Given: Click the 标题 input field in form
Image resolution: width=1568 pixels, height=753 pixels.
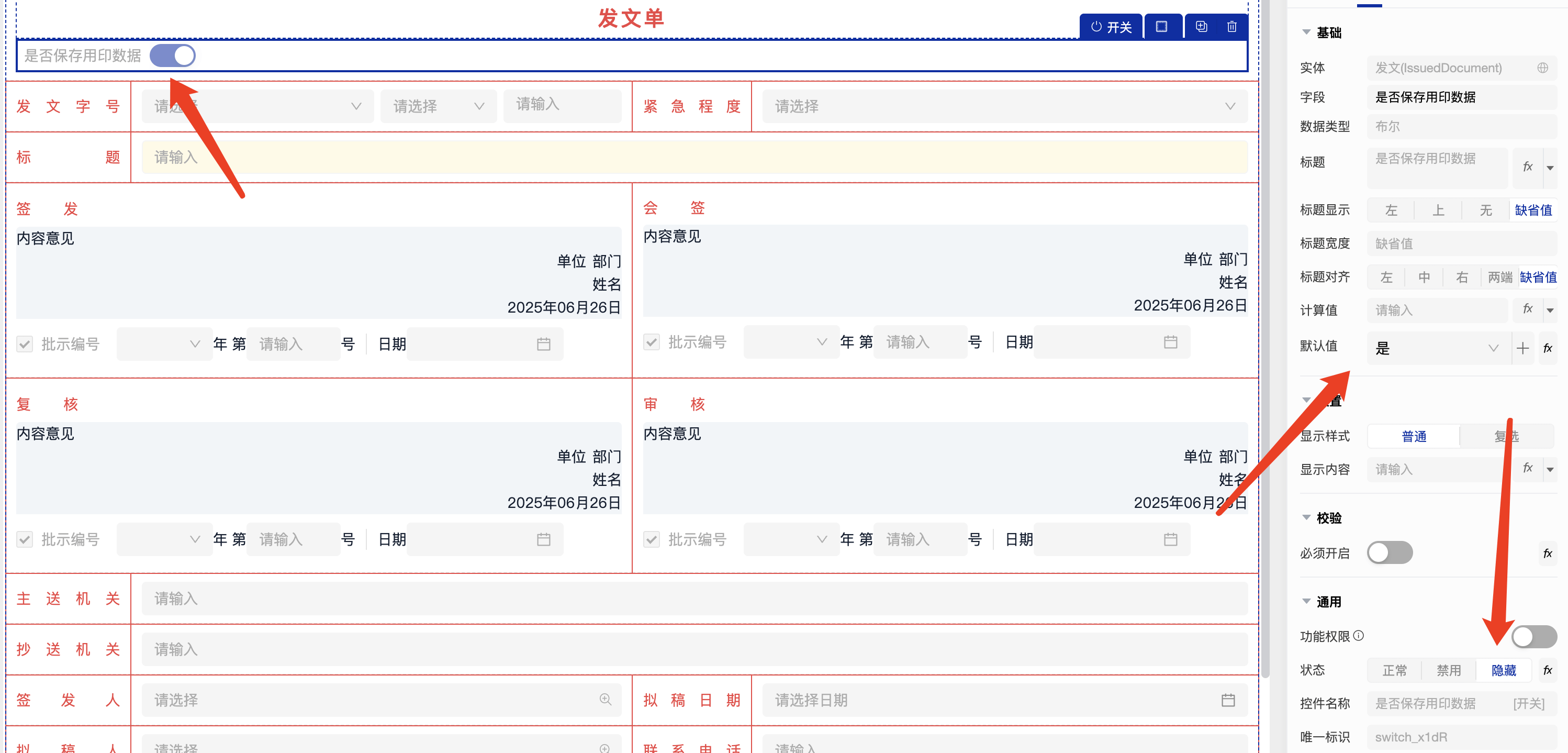Looking at the screenshot, I should (x=694, y=157).
